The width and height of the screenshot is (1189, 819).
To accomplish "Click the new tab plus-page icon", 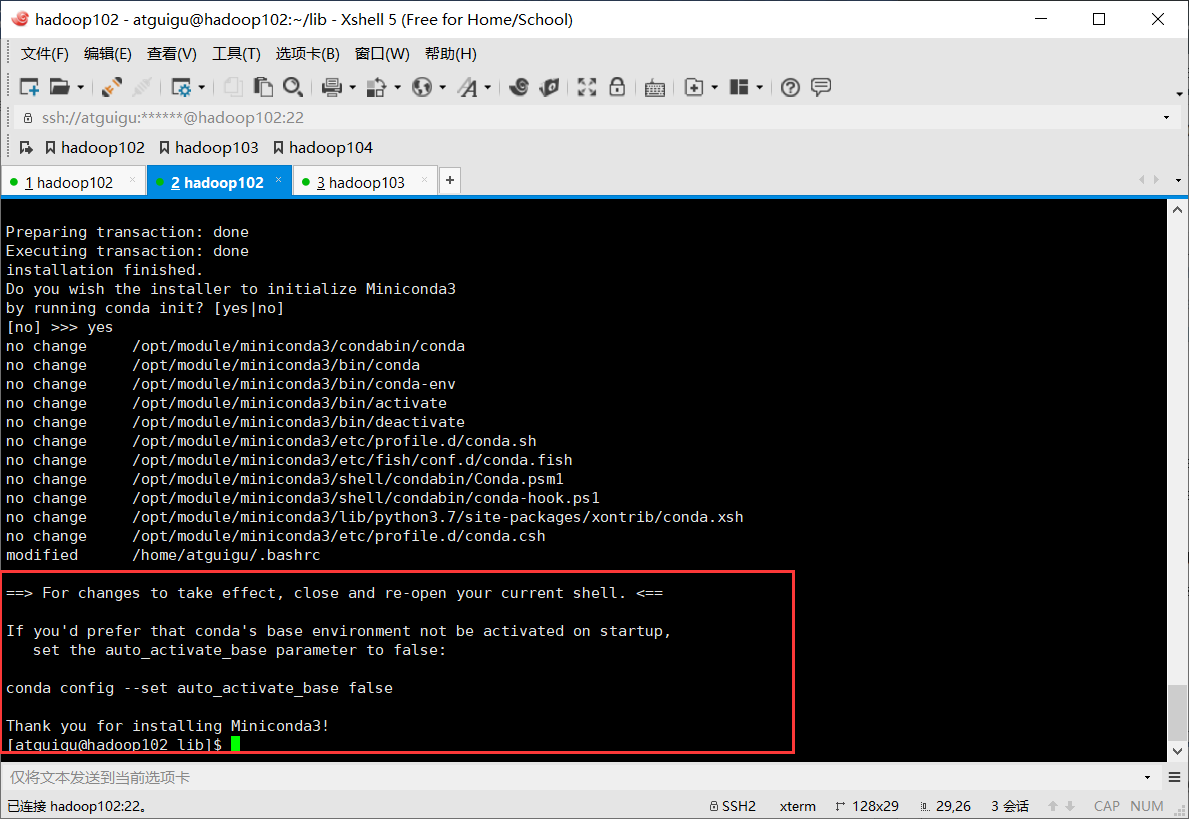I will point(694,87).
